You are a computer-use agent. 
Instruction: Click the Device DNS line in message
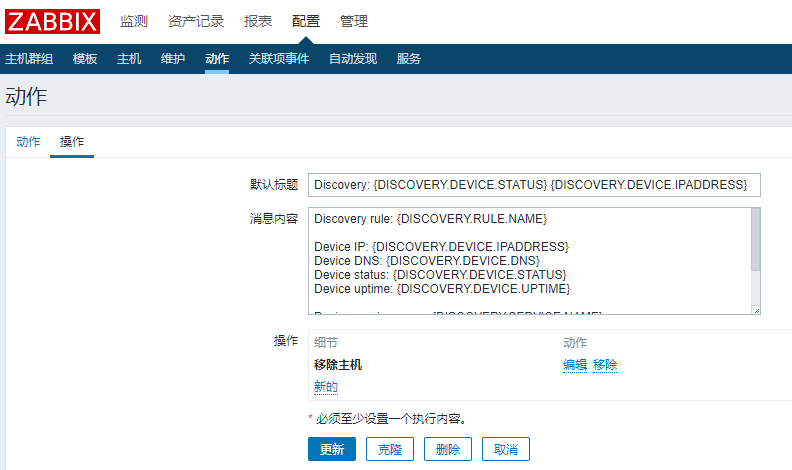click(x=427, y=260)
